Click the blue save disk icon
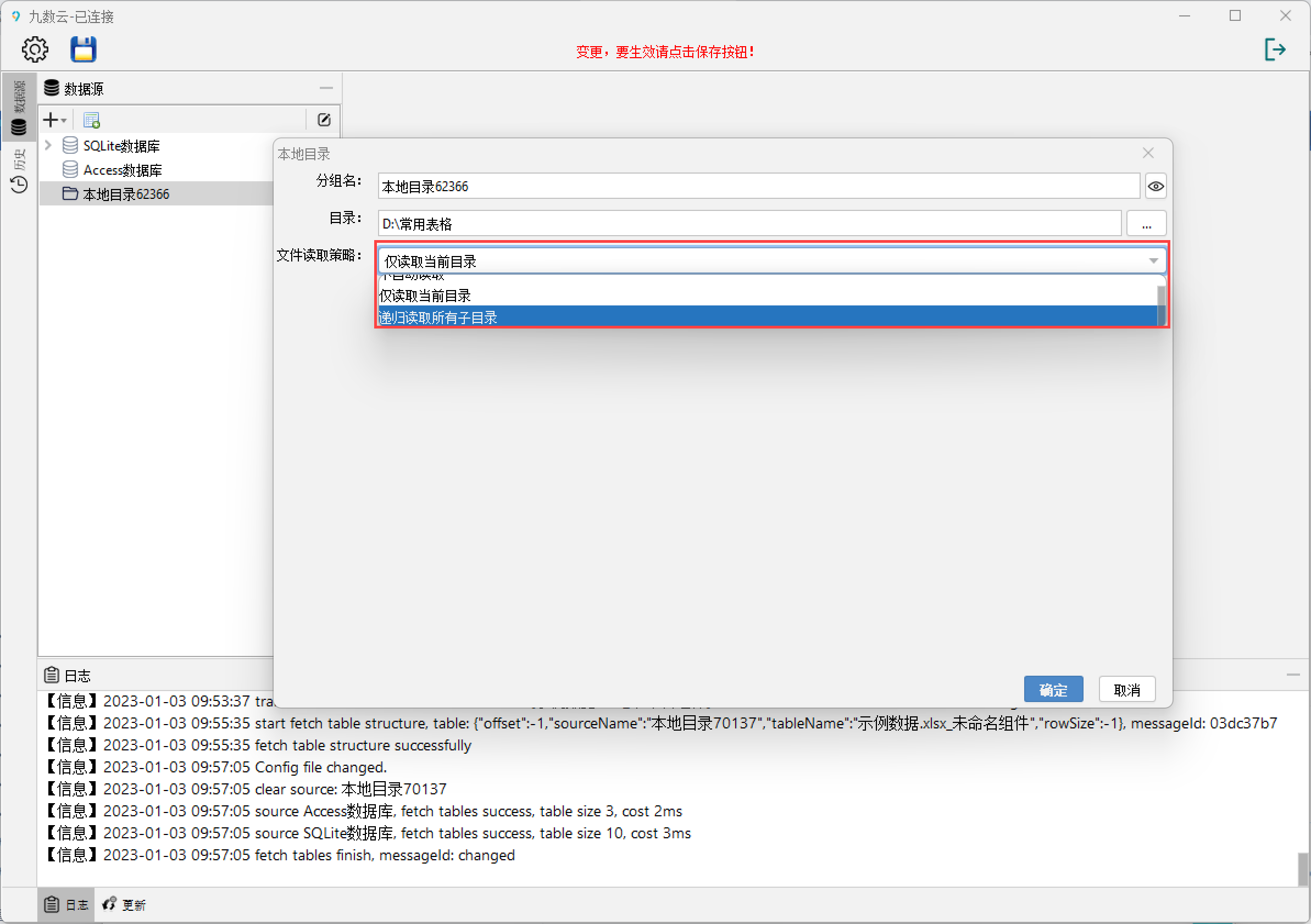 click(x=84, y=49)
